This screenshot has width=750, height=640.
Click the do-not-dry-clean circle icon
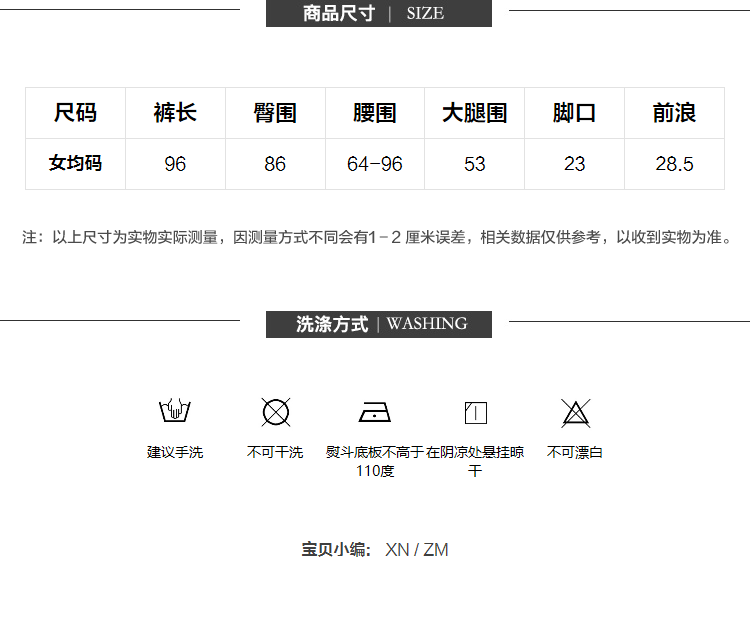[x=275, y=411]
